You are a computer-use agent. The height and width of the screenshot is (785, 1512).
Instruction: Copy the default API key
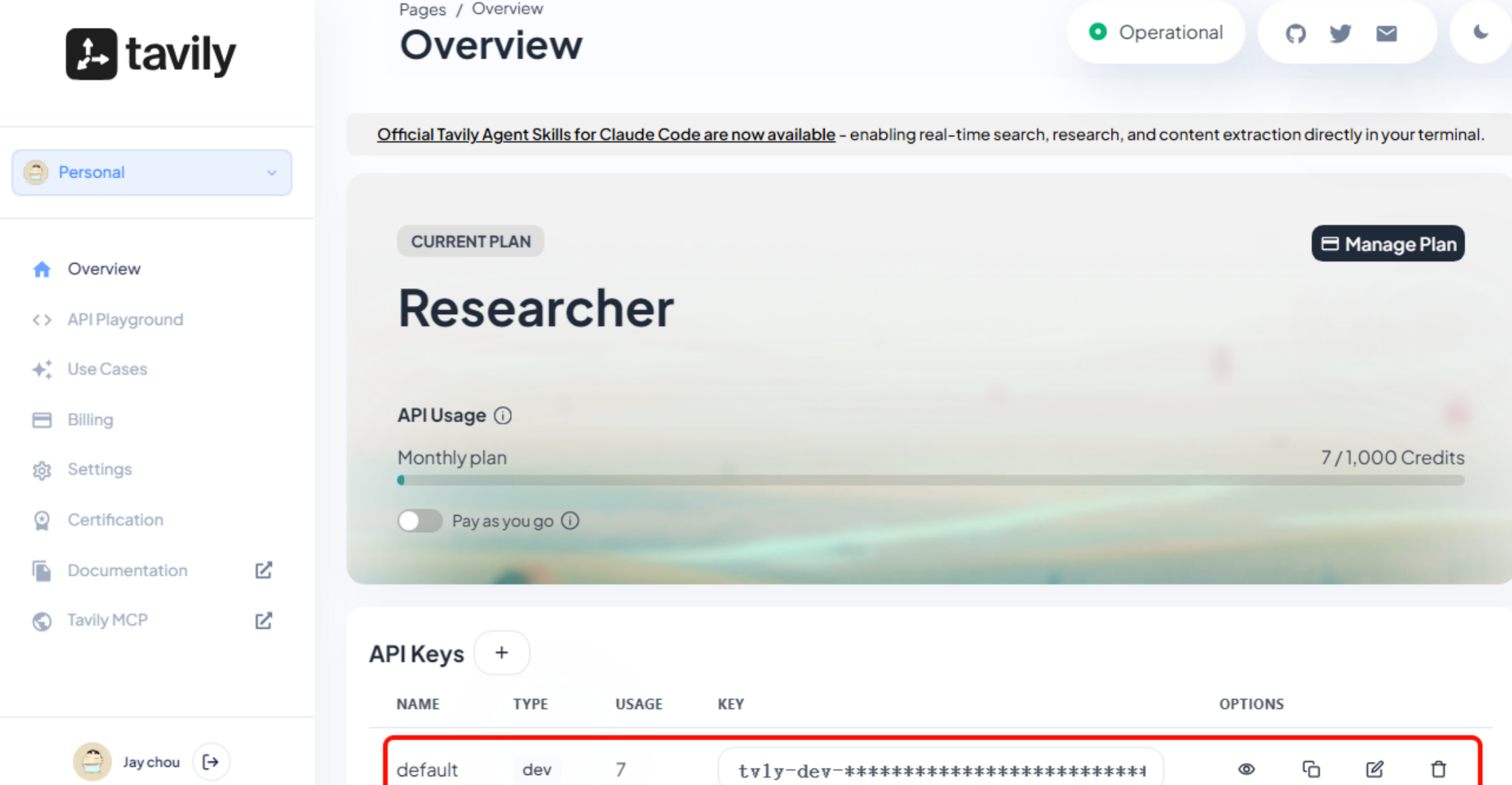pyautogui.click(x=1311, y=769)
